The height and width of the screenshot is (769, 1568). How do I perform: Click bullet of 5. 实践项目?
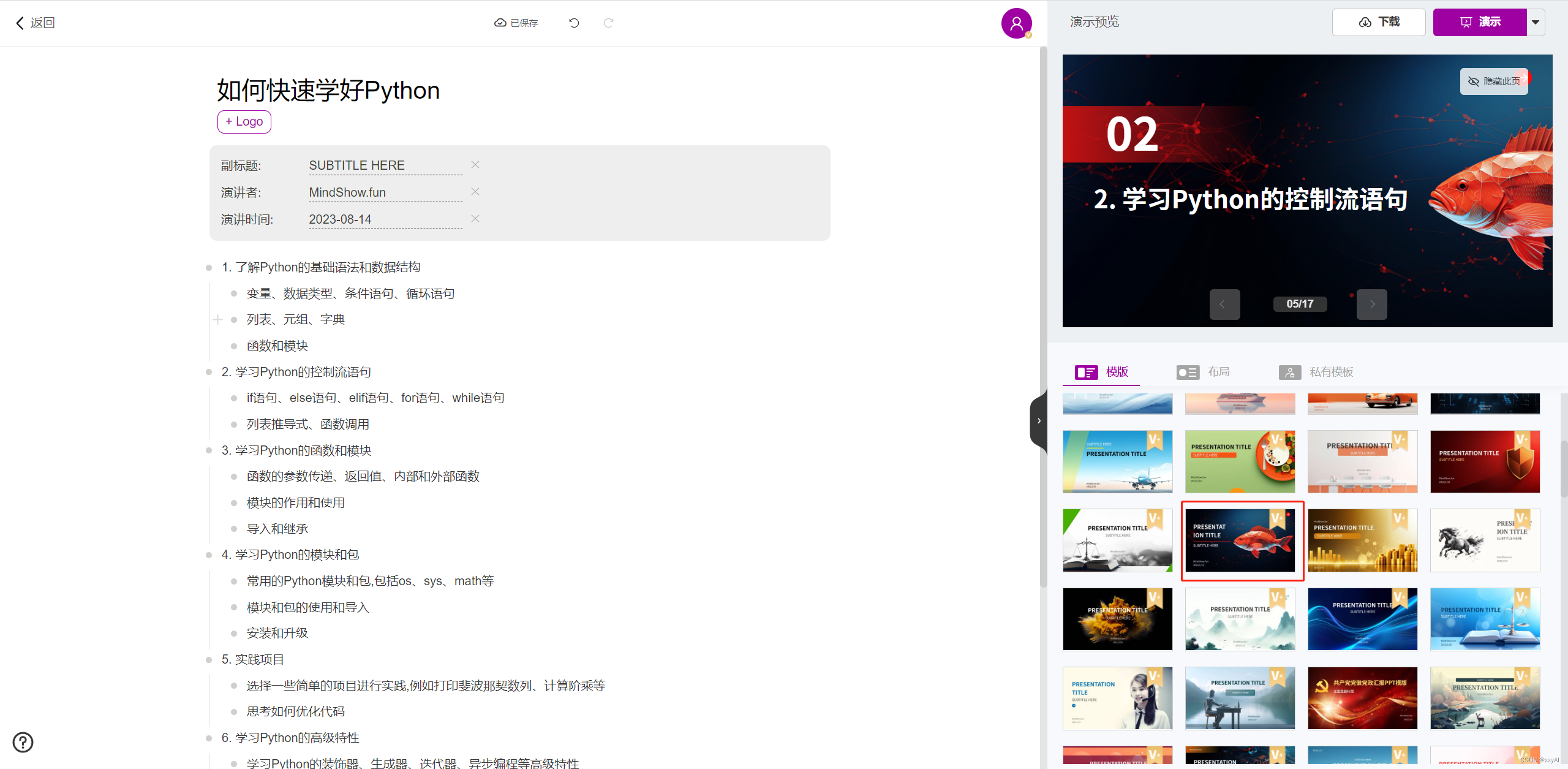[209, 660]
